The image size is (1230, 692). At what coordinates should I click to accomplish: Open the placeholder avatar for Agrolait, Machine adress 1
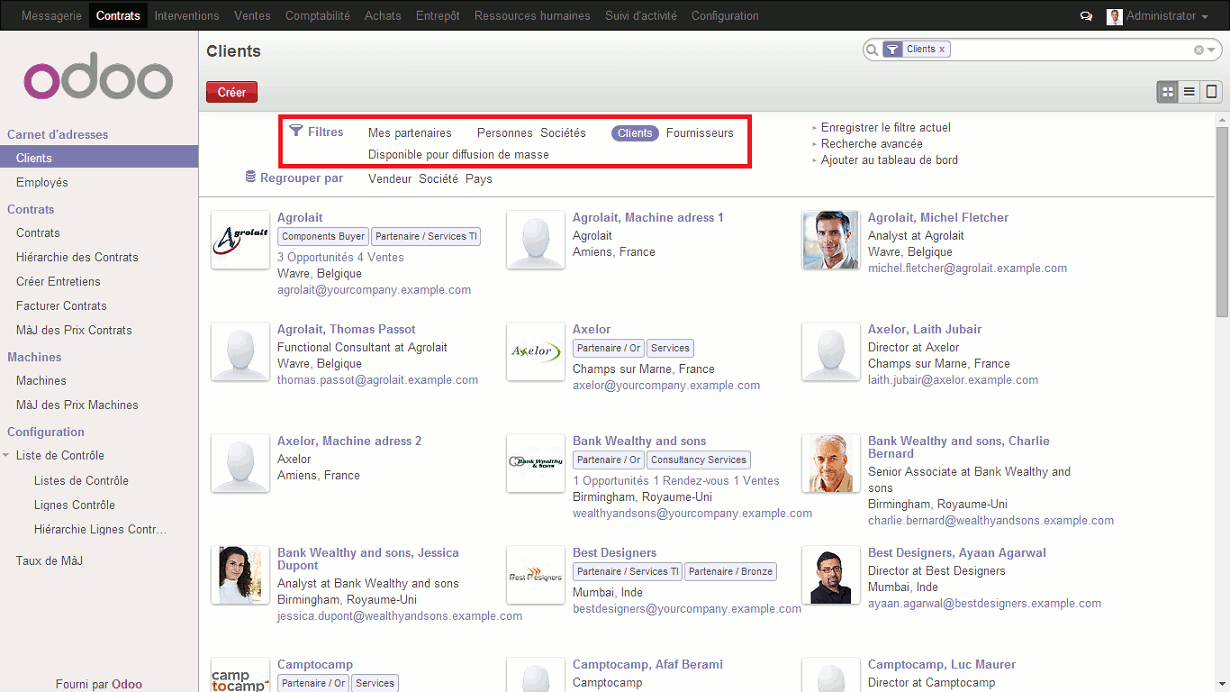click(536, 240)
